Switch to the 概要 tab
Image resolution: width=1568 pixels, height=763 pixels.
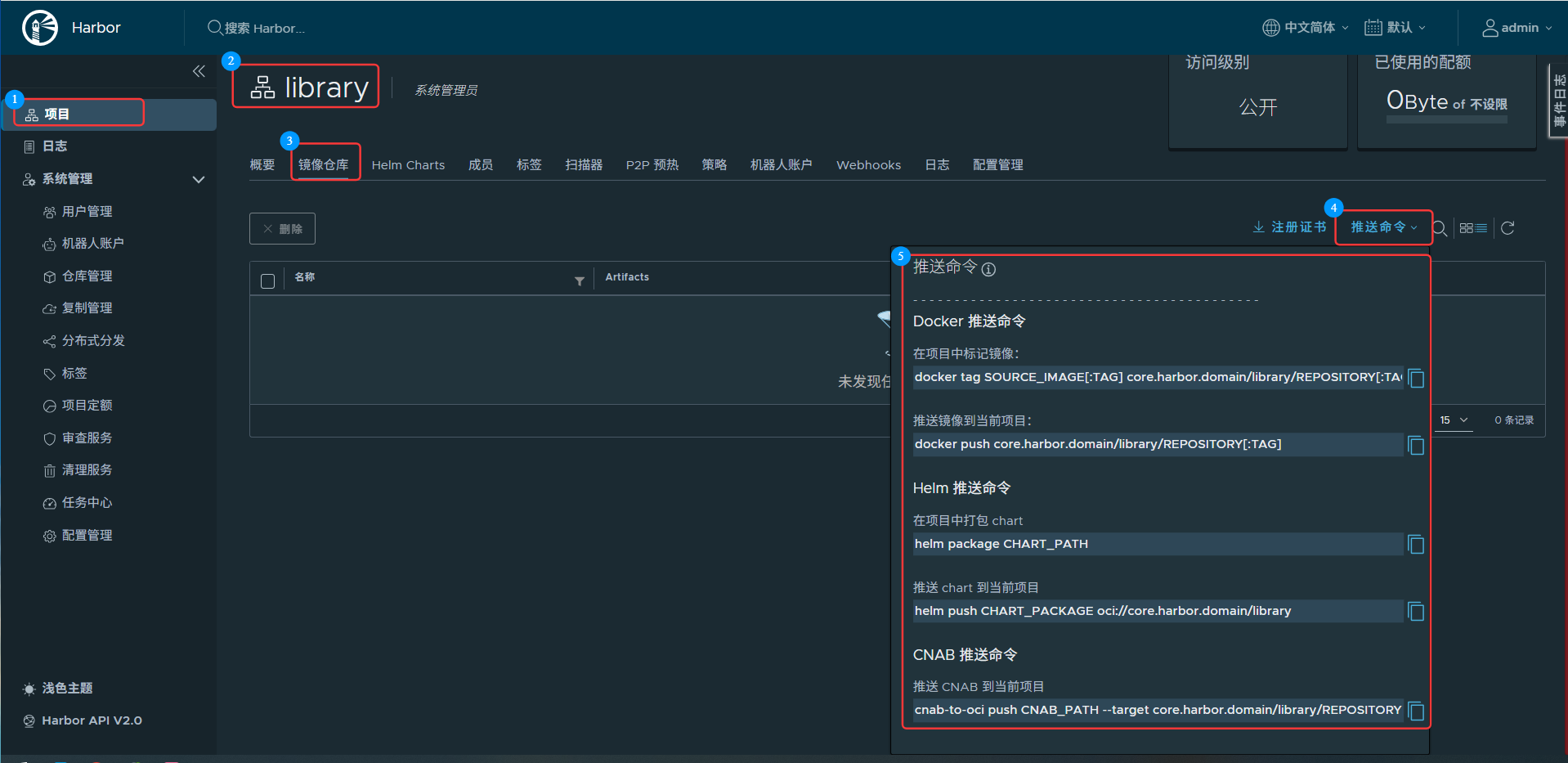point(262,165)
